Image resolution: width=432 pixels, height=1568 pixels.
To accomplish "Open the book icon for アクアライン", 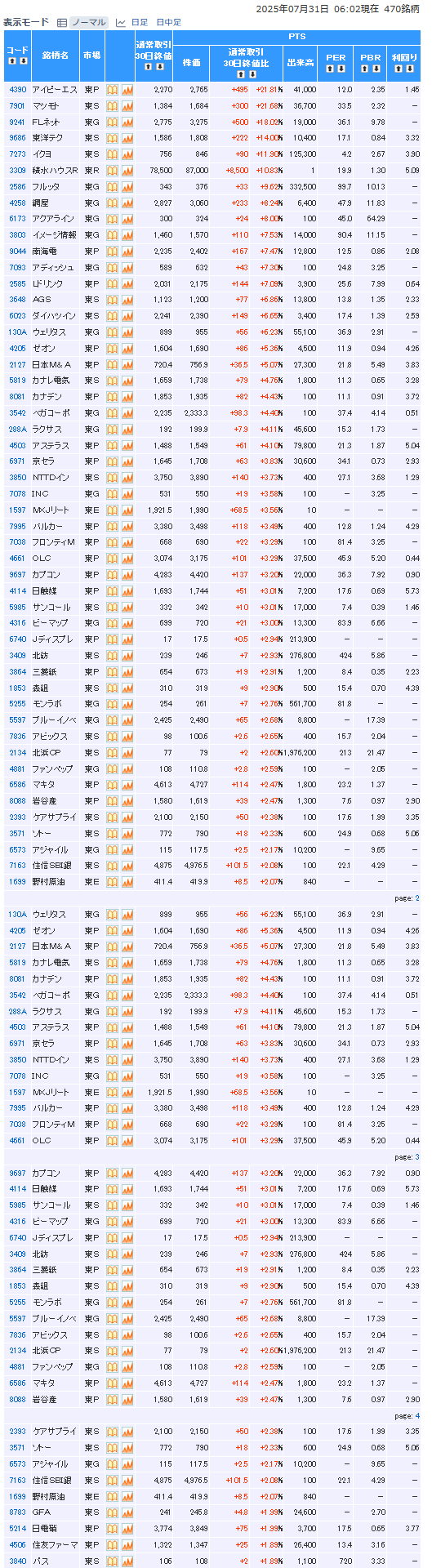I will click(x=113, y=219).
